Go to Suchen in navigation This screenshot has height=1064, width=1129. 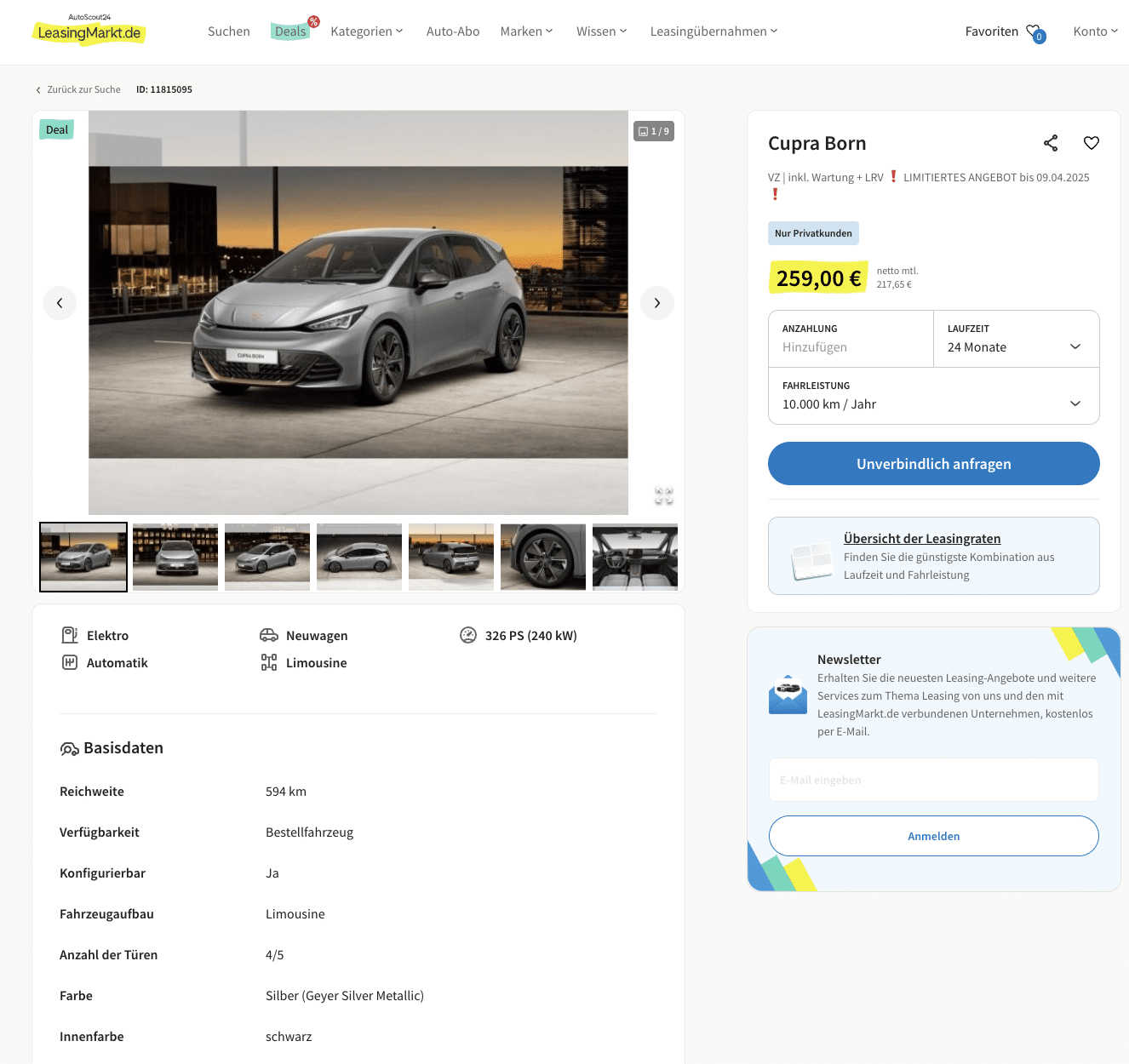coord(229,31)
